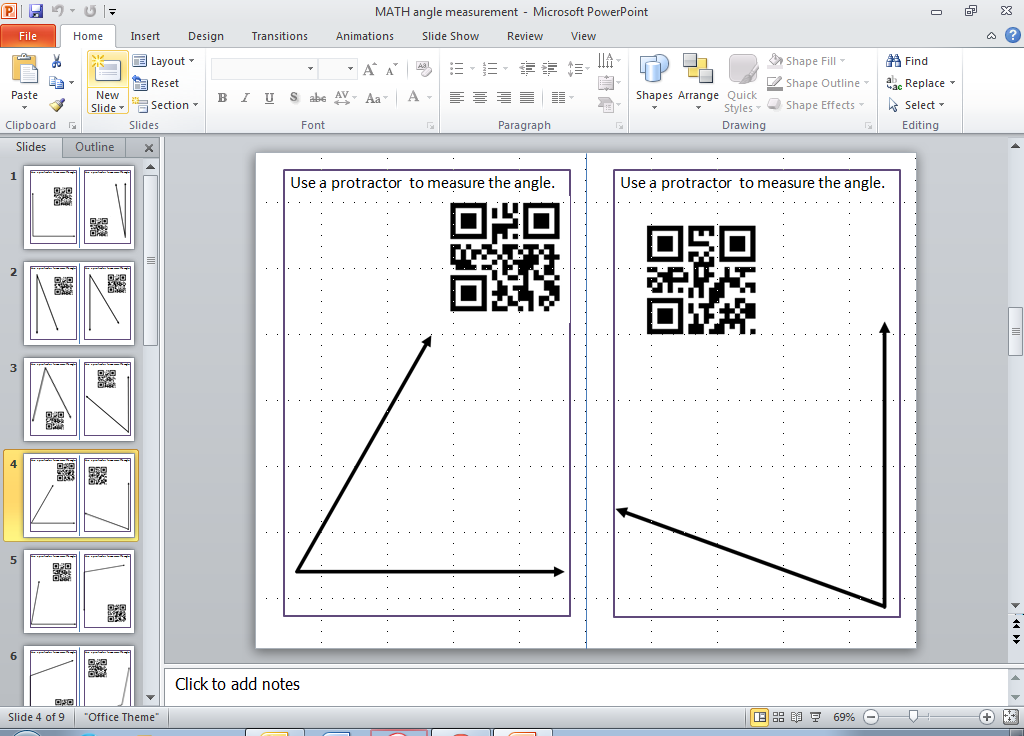
Task: Expand the Select dropdown in Editing
Action: [x=916, y=104]
